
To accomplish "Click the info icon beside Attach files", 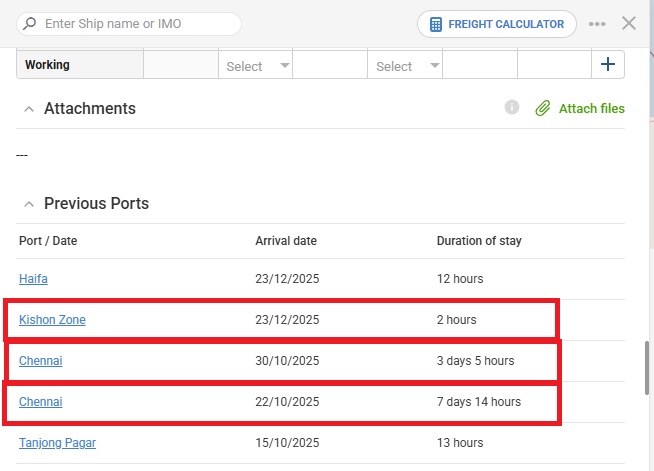I will coord(512,107).
